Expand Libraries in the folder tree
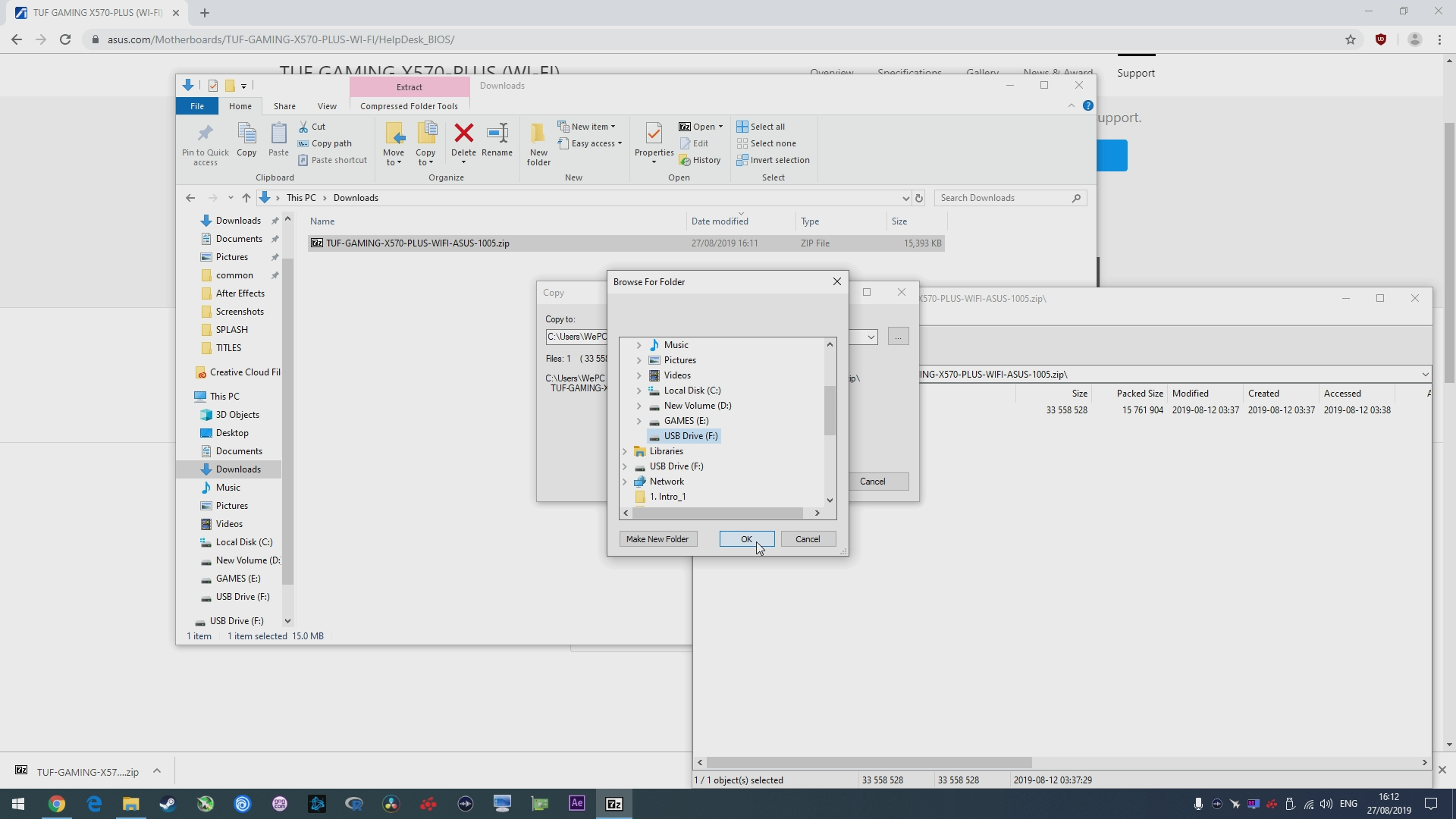Screen dimensions: 1456x819 pyautogui.click(x=625, y=451)
